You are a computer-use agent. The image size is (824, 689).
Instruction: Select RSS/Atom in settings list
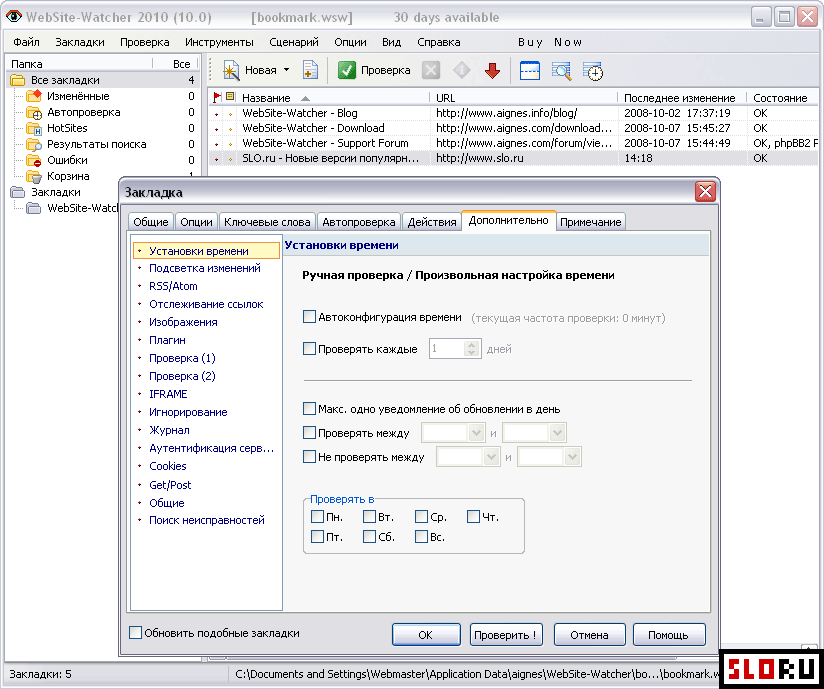point(173,286)
